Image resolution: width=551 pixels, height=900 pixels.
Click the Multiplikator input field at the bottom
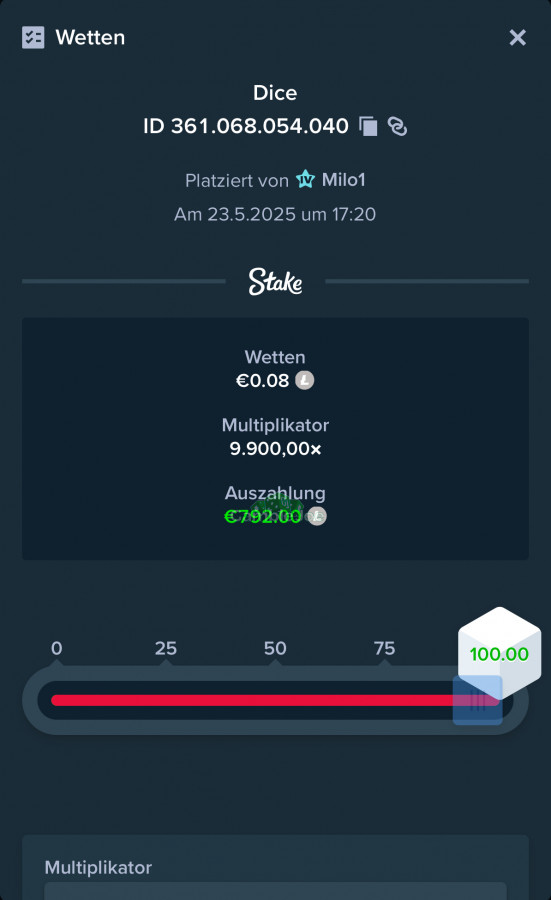276,891
